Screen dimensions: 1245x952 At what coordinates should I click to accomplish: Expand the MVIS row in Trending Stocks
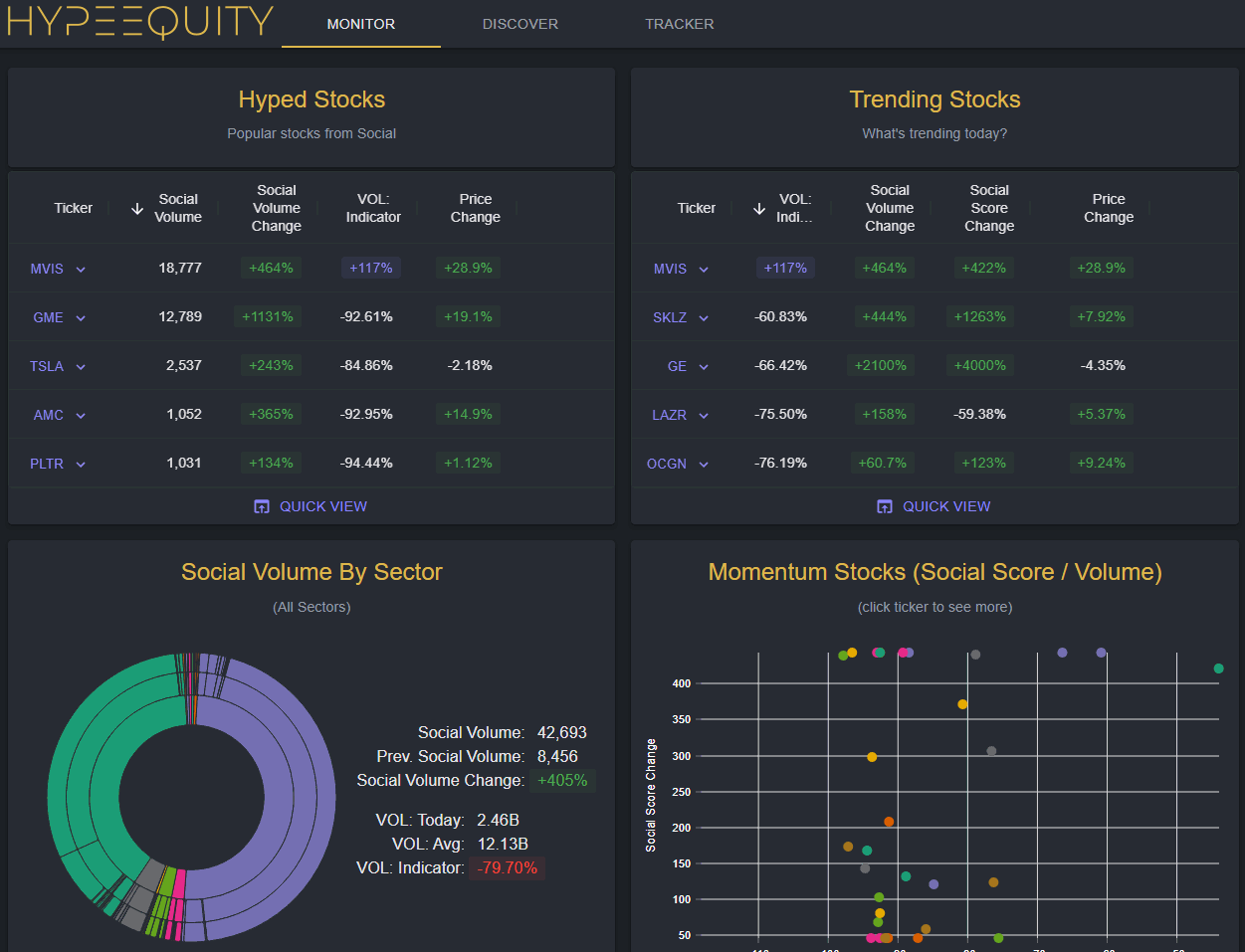[704, 270]
